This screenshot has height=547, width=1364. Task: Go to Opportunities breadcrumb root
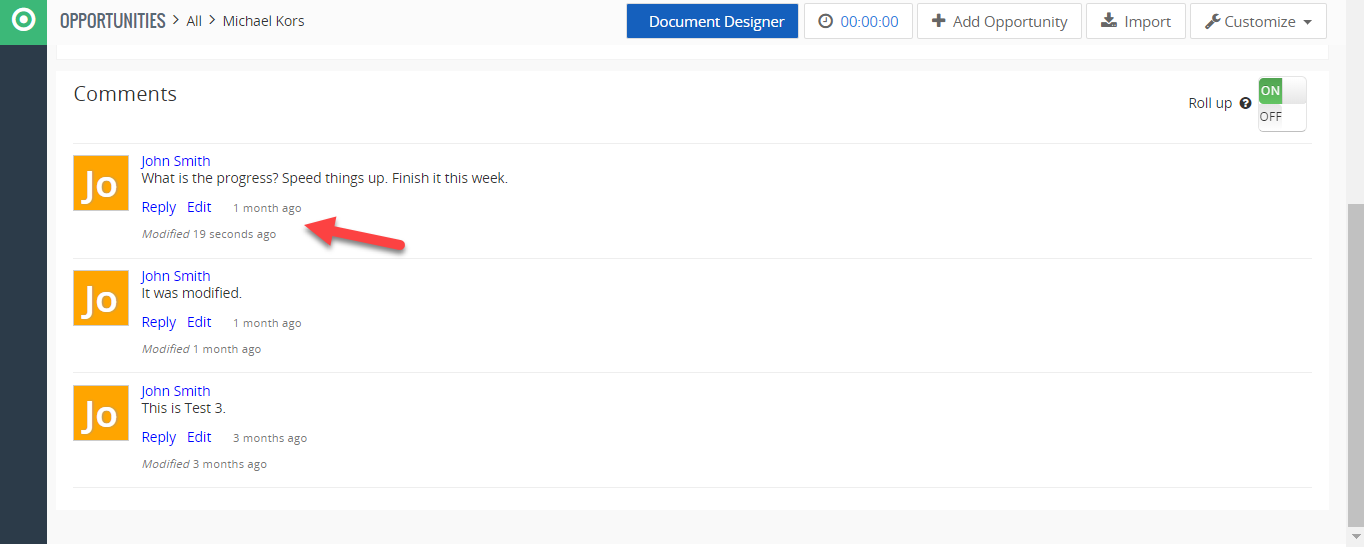[113, 21]
